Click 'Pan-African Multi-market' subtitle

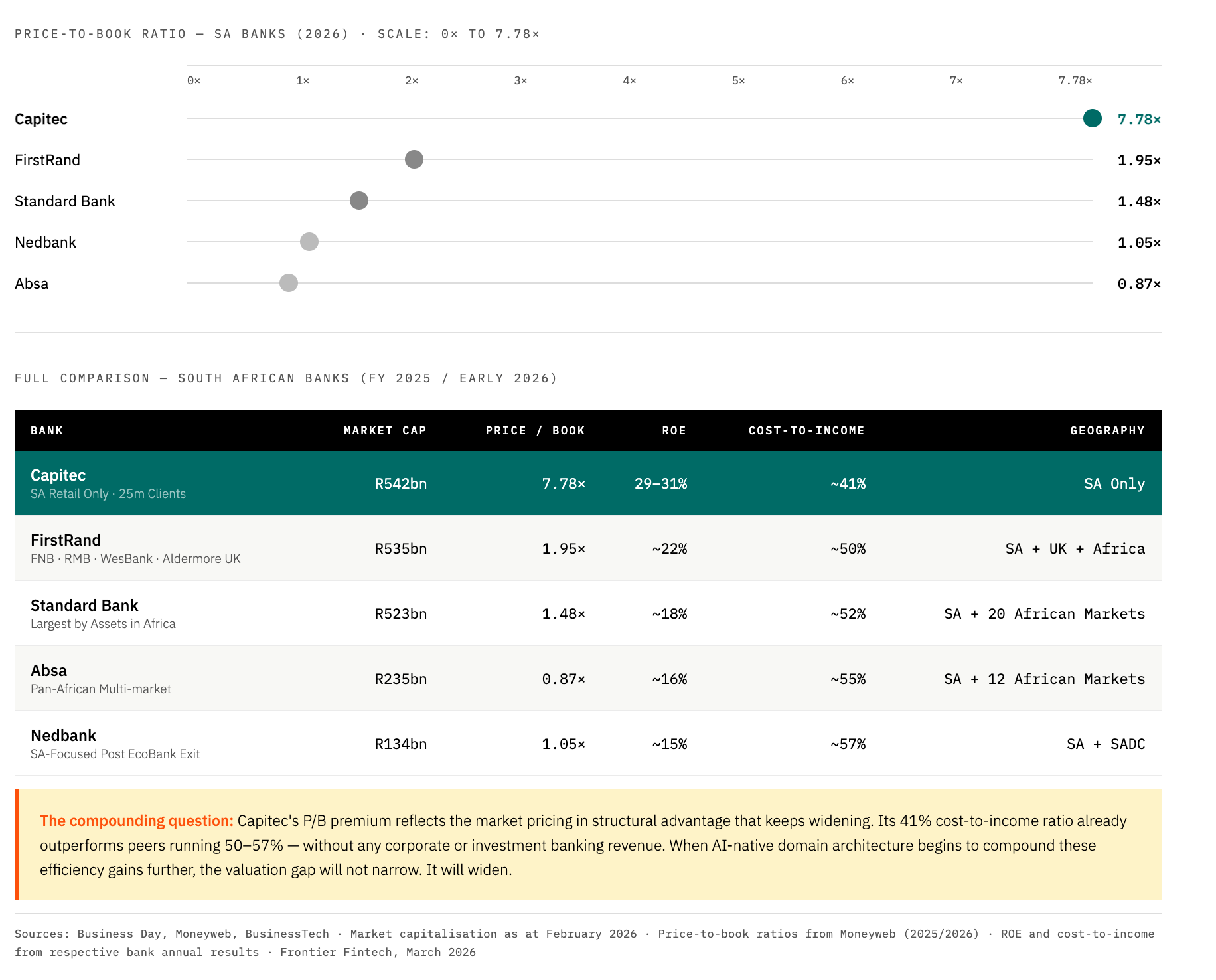[101, 689]
